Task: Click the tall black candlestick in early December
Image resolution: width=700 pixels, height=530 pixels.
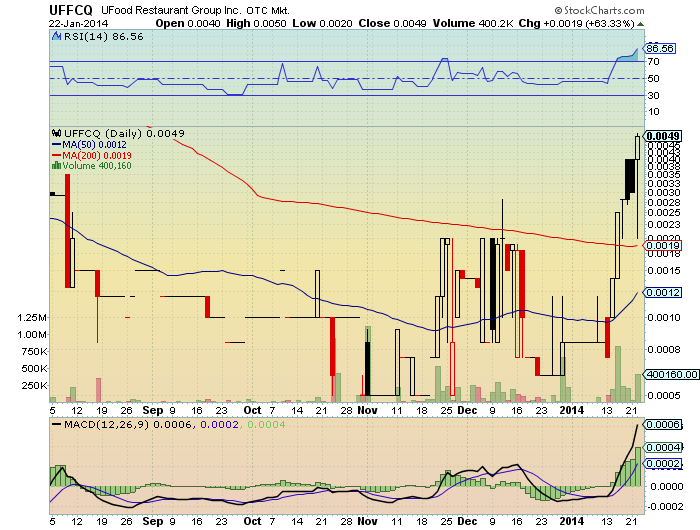Action: coord(492,284)
